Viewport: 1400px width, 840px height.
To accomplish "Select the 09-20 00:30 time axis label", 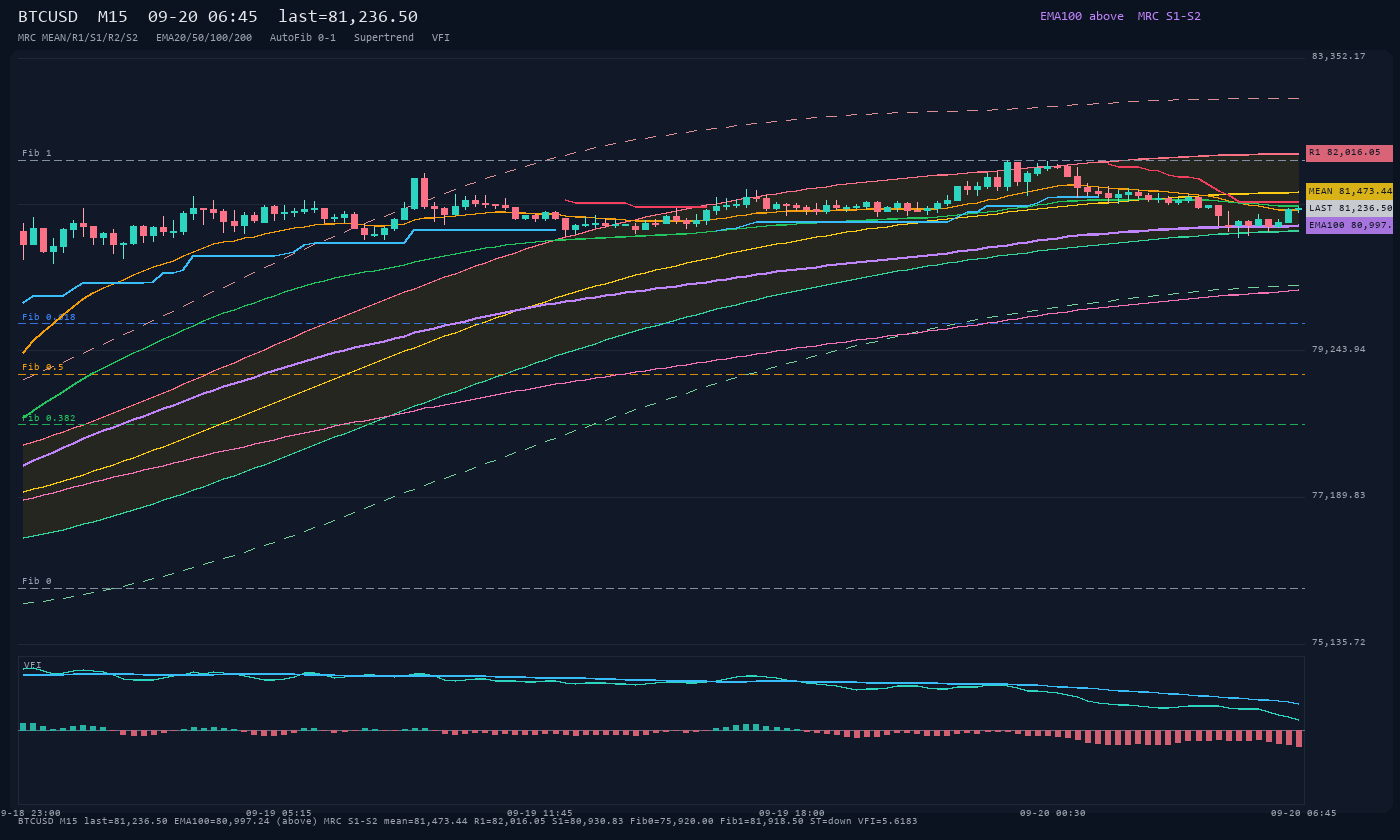I will [1053, 813].
